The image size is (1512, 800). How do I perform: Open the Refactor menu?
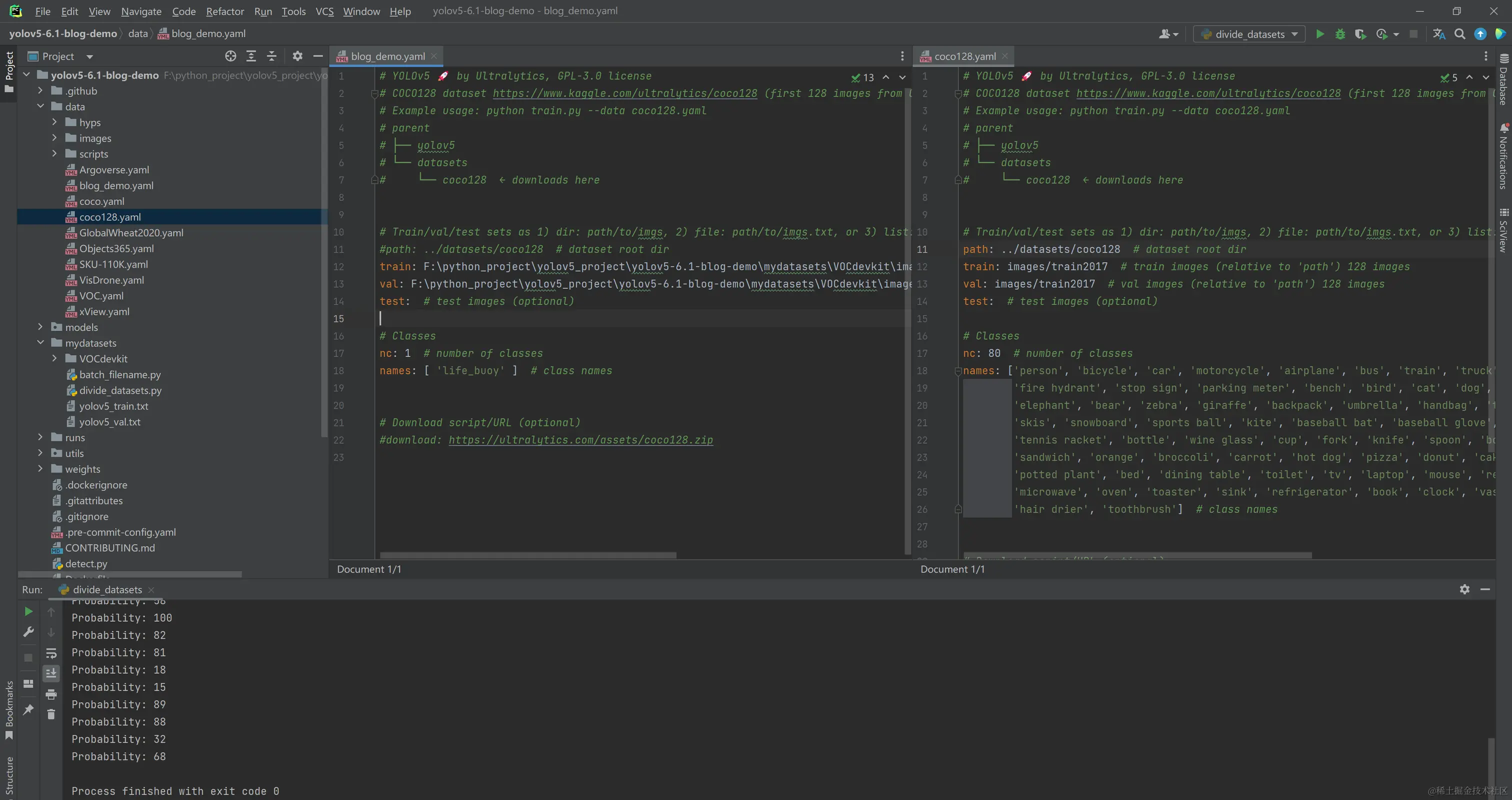tap(225, 11)
